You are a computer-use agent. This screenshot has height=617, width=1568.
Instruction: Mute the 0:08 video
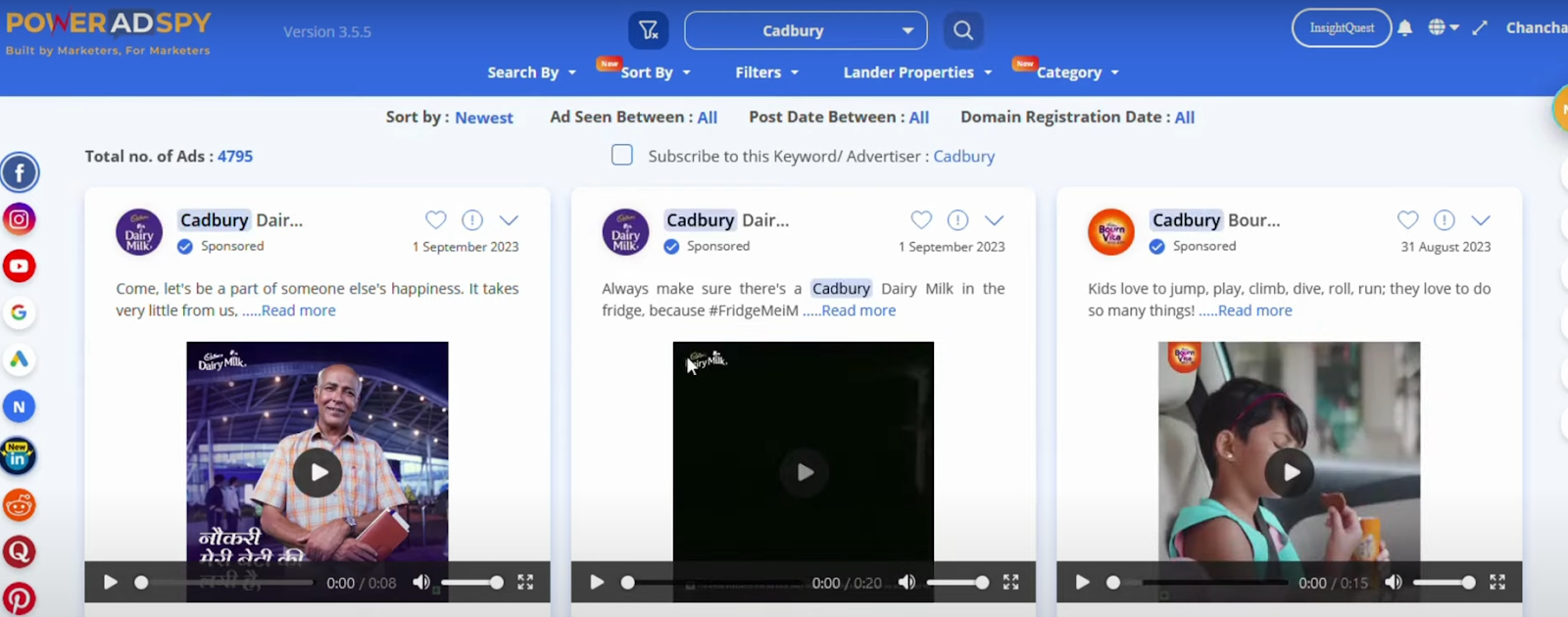point(421,583)
